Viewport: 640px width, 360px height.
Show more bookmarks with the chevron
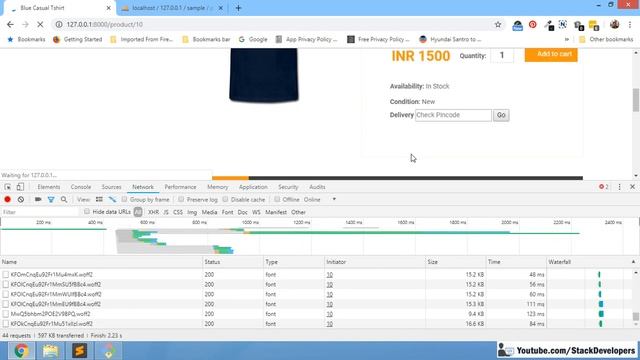[567, 40]
